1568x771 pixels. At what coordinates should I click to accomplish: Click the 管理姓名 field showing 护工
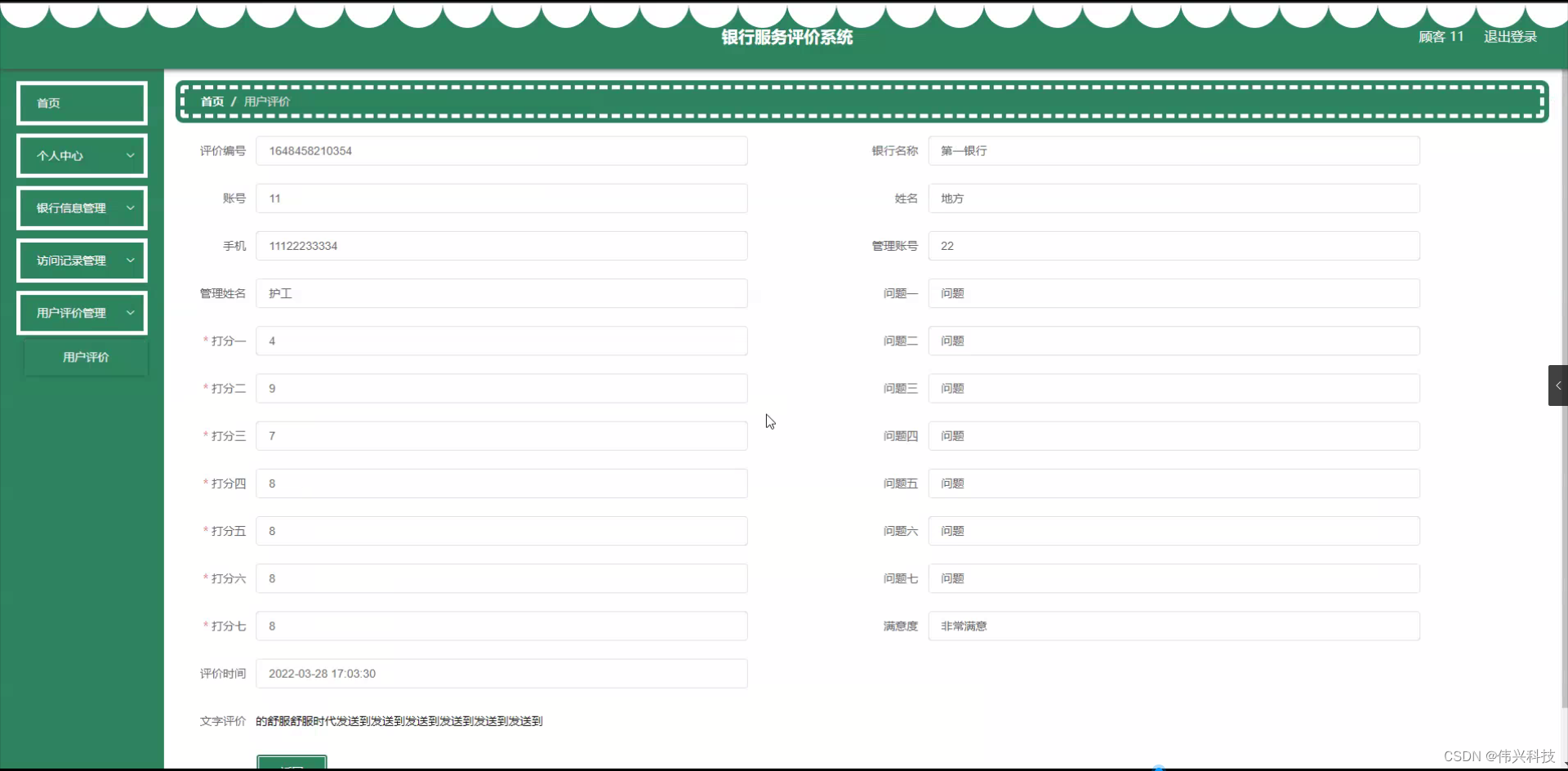coord(502,293)
